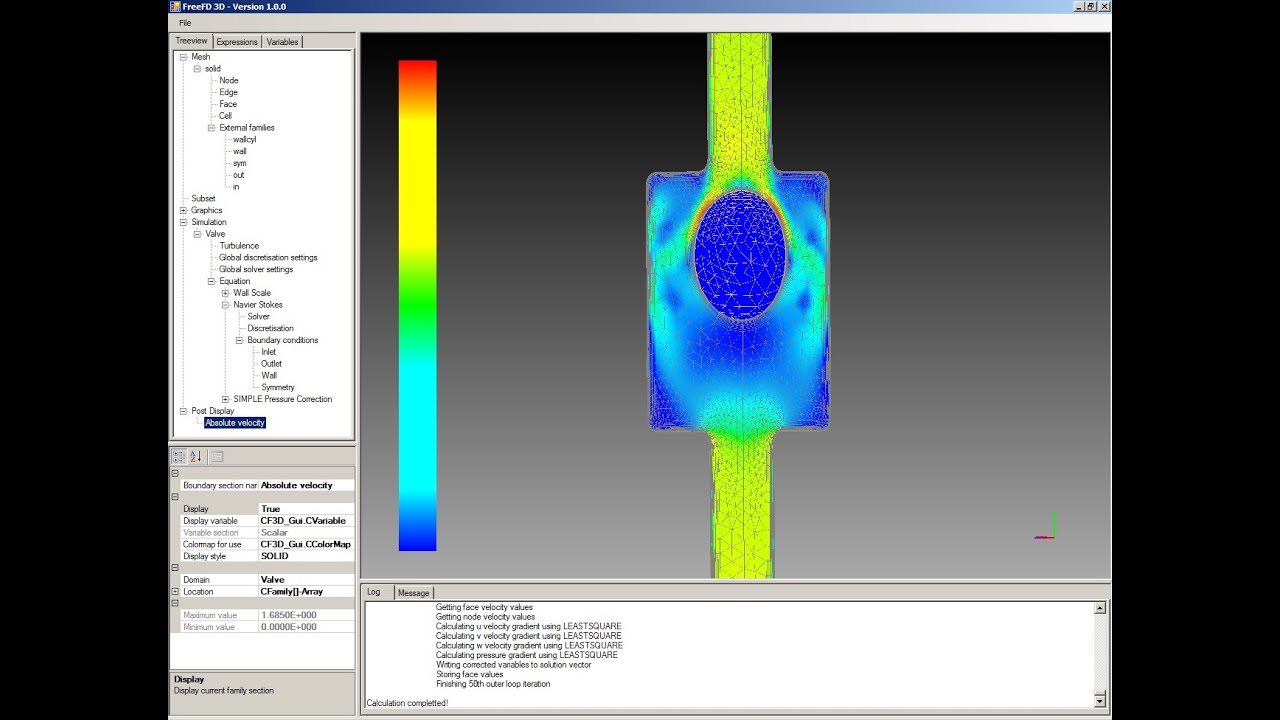This screenshot has width=1280, height=720.
Task: Click the rainbow colormap legend bar
Action: pos(417,305)
